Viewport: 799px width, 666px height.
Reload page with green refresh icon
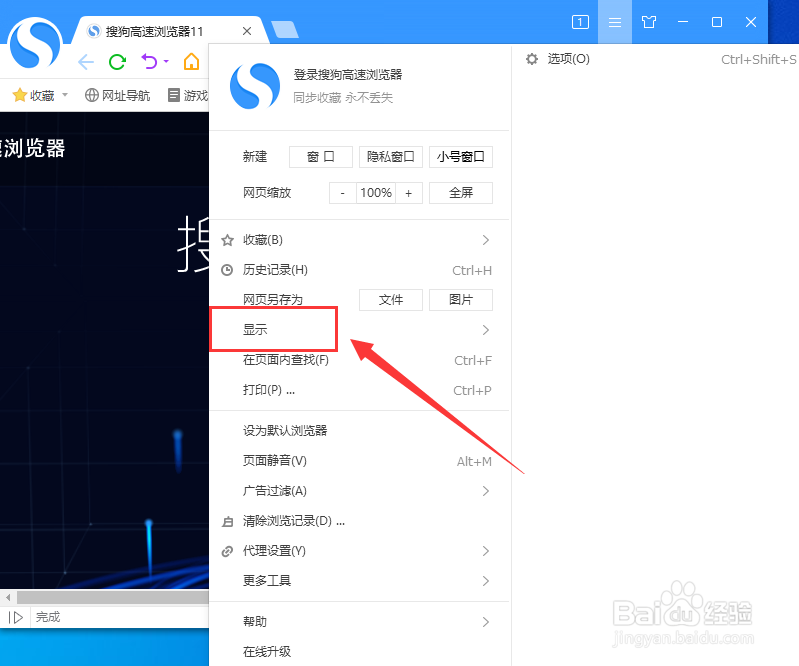[x=117, y=62]
